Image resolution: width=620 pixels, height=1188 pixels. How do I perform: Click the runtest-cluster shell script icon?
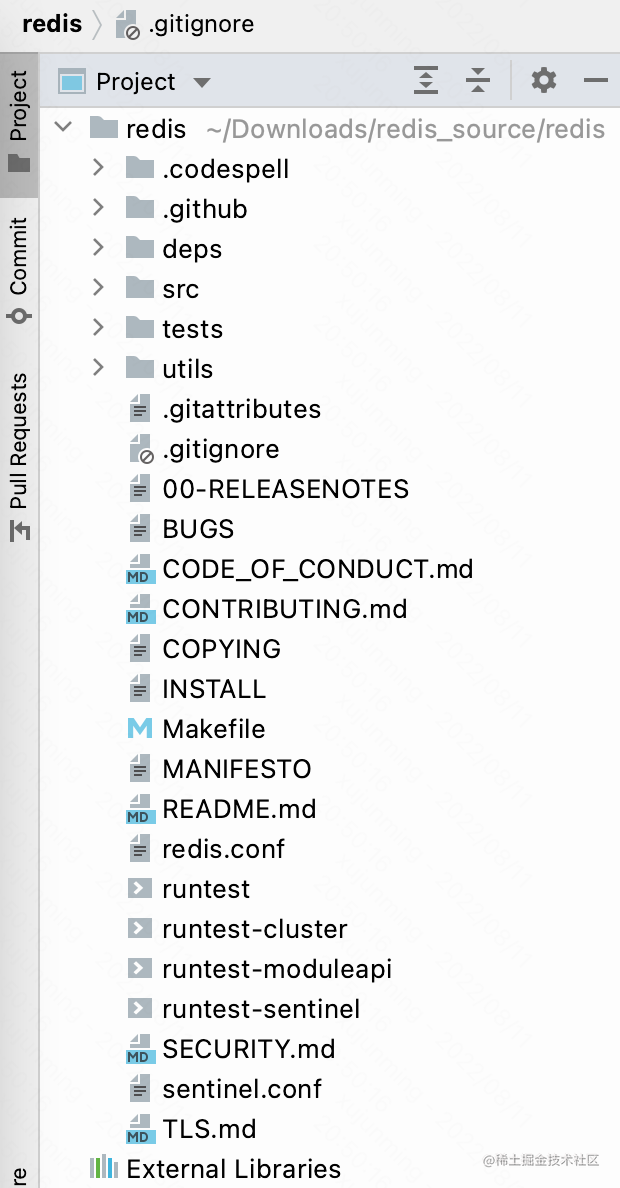(140, 928)
